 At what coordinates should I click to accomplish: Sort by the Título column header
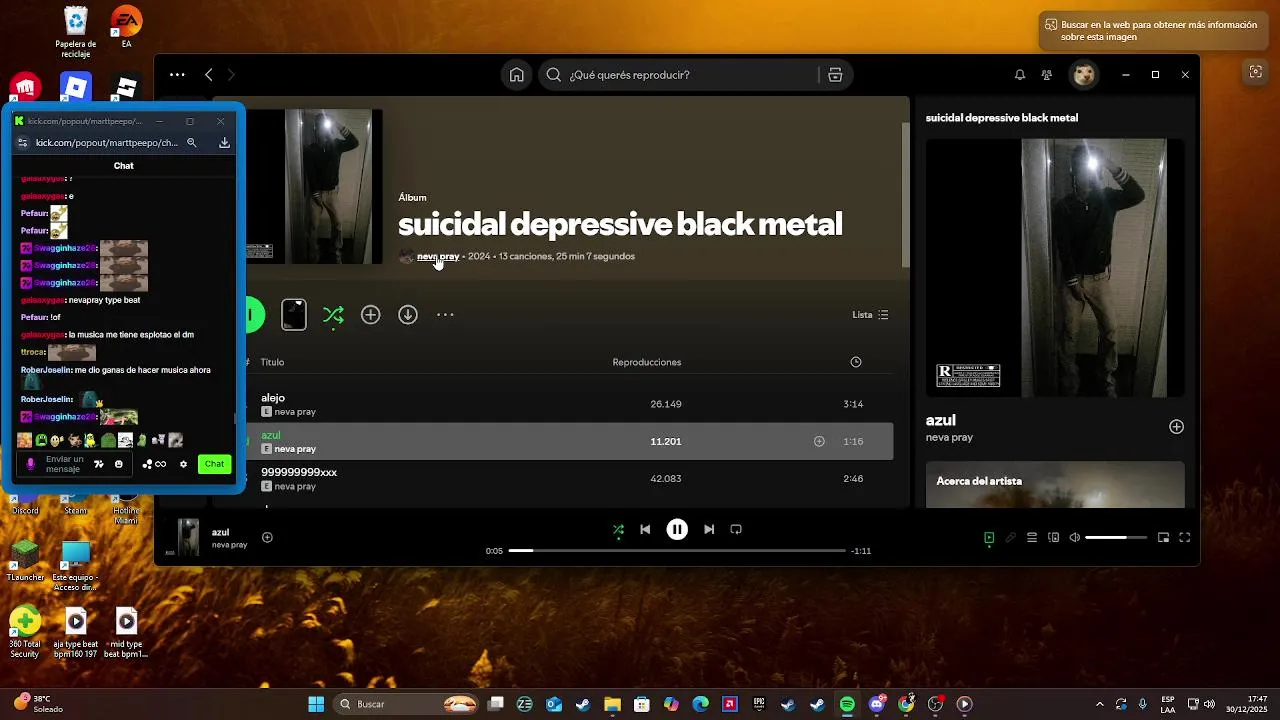click(272, 362)
